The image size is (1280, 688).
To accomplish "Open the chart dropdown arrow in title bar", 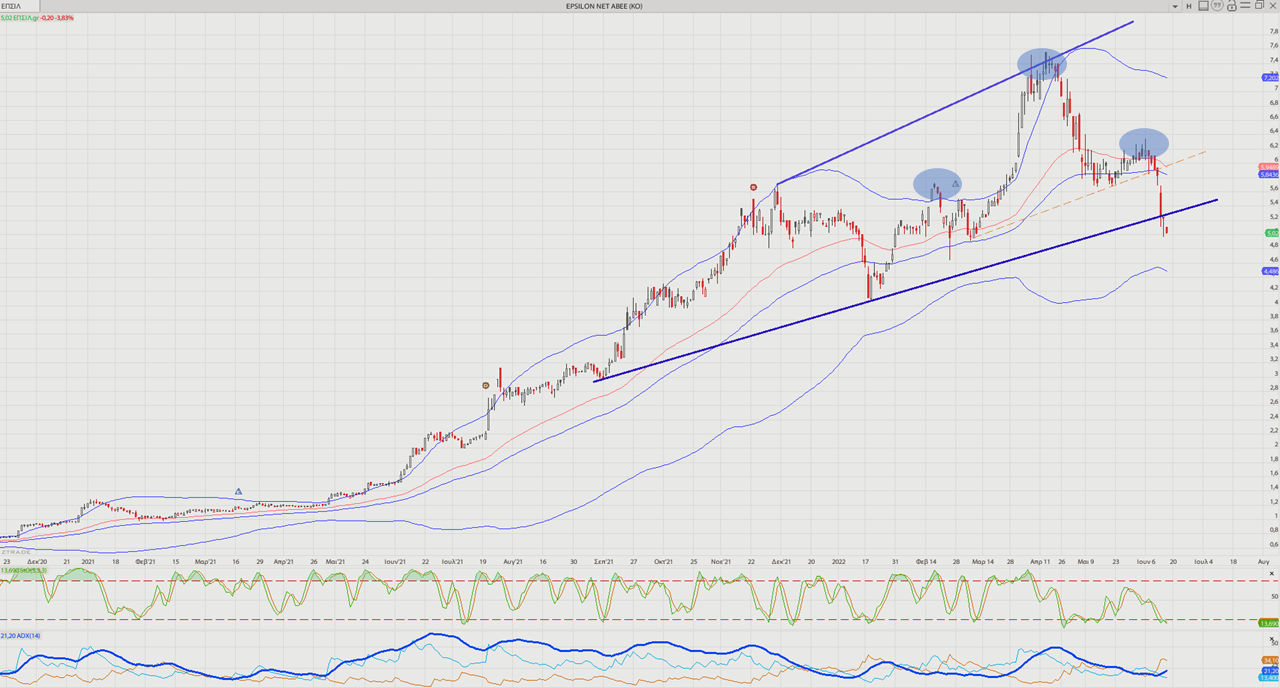I will tap(1175, 6).
